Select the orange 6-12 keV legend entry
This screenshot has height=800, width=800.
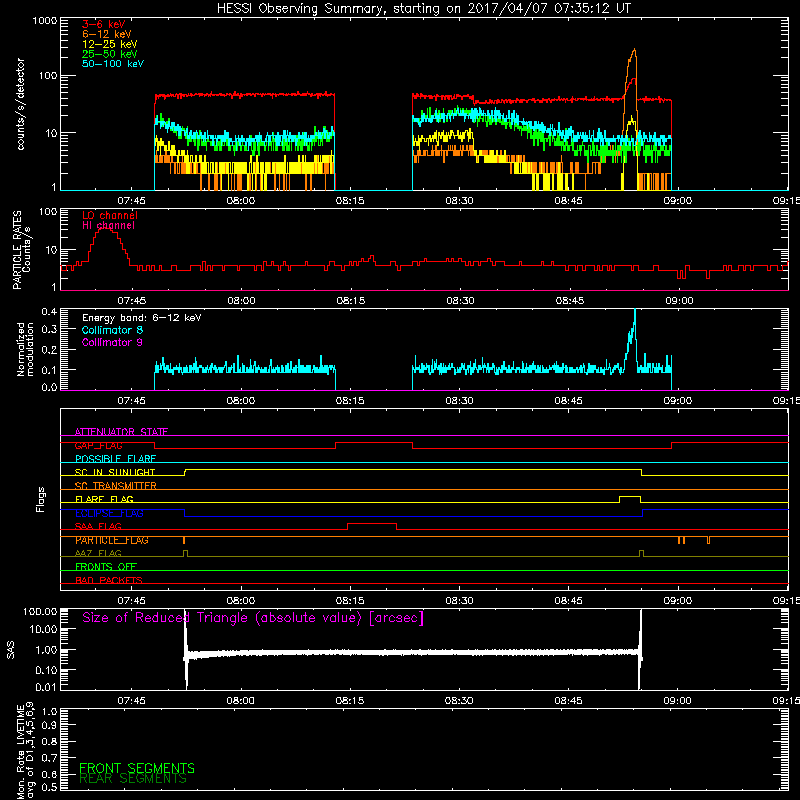[x=107, y=34]
